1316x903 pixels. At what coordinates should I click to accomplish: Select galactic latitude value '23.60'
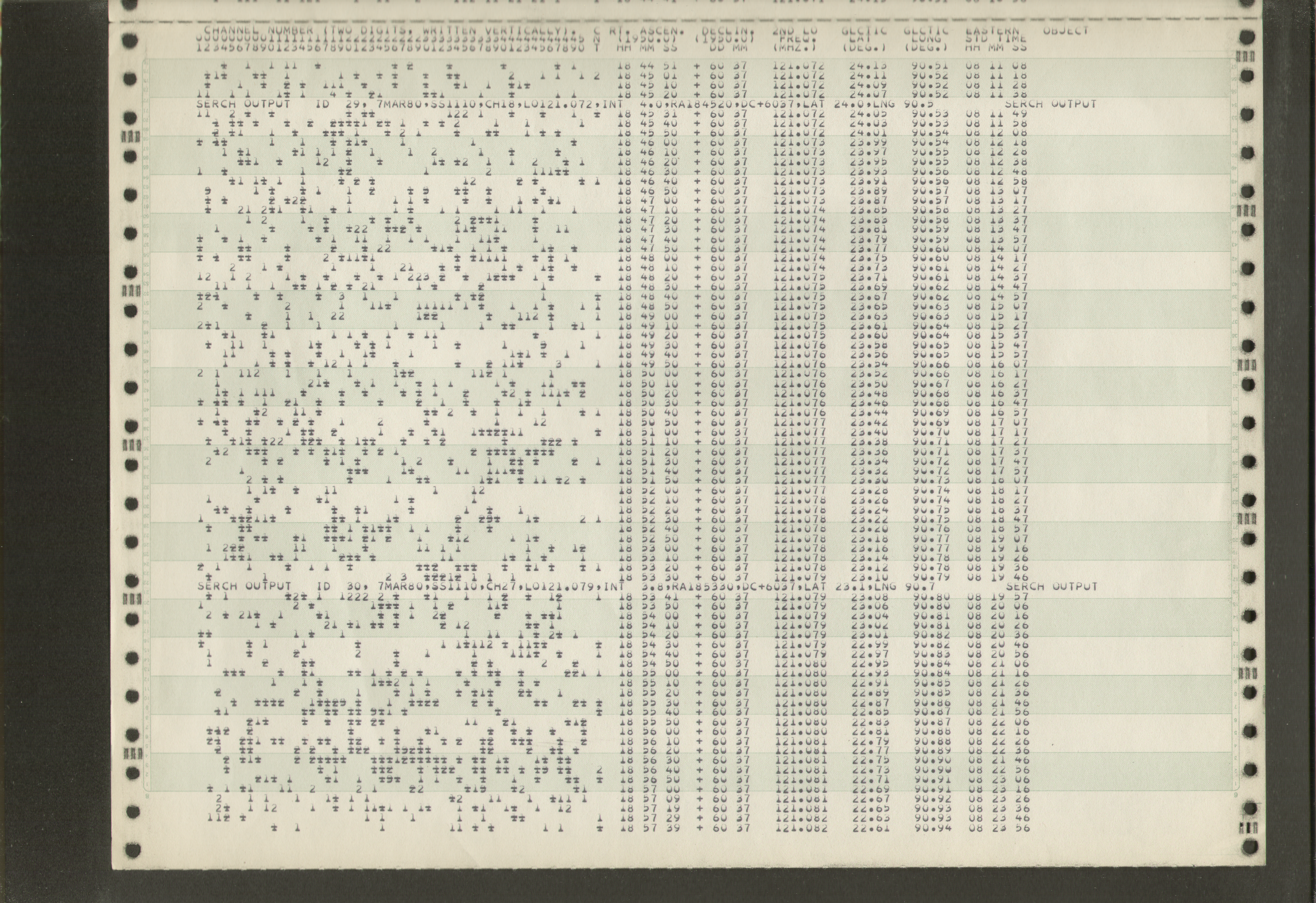click(x=869, y=335)
